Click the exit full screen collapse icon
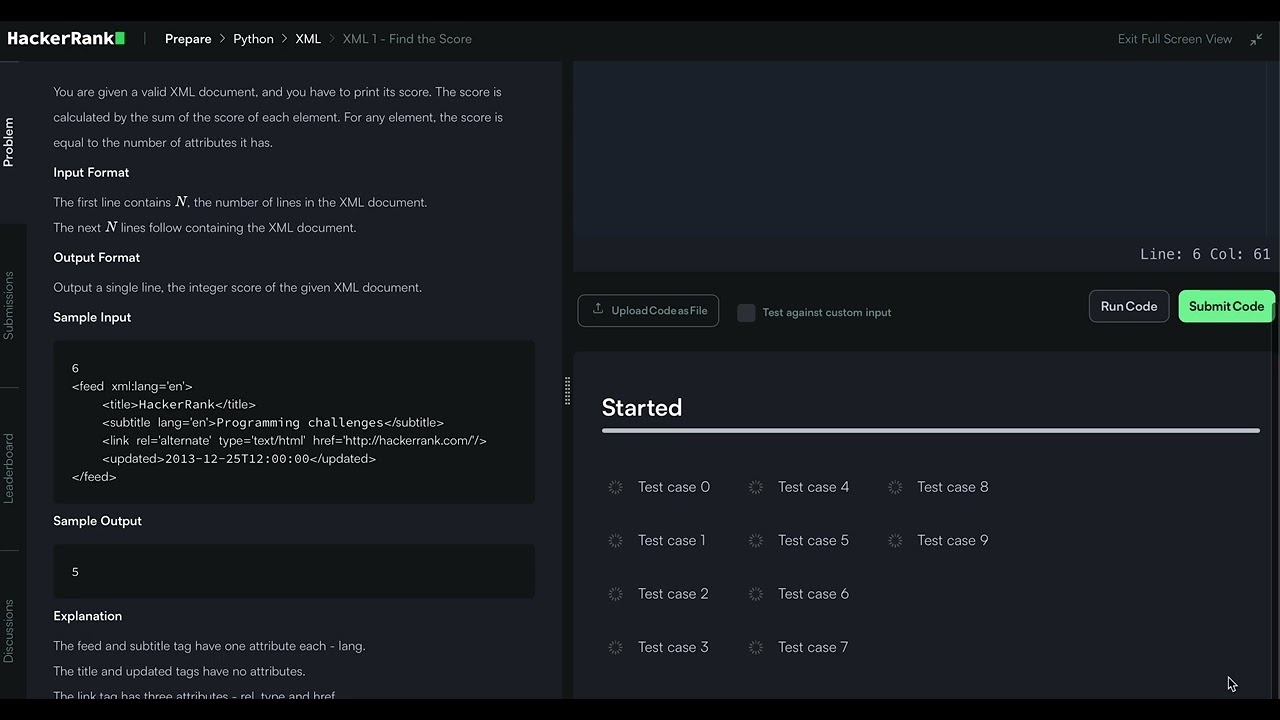The width and height of the screenshot is (1280, 720). click(x=1256, y=39)
